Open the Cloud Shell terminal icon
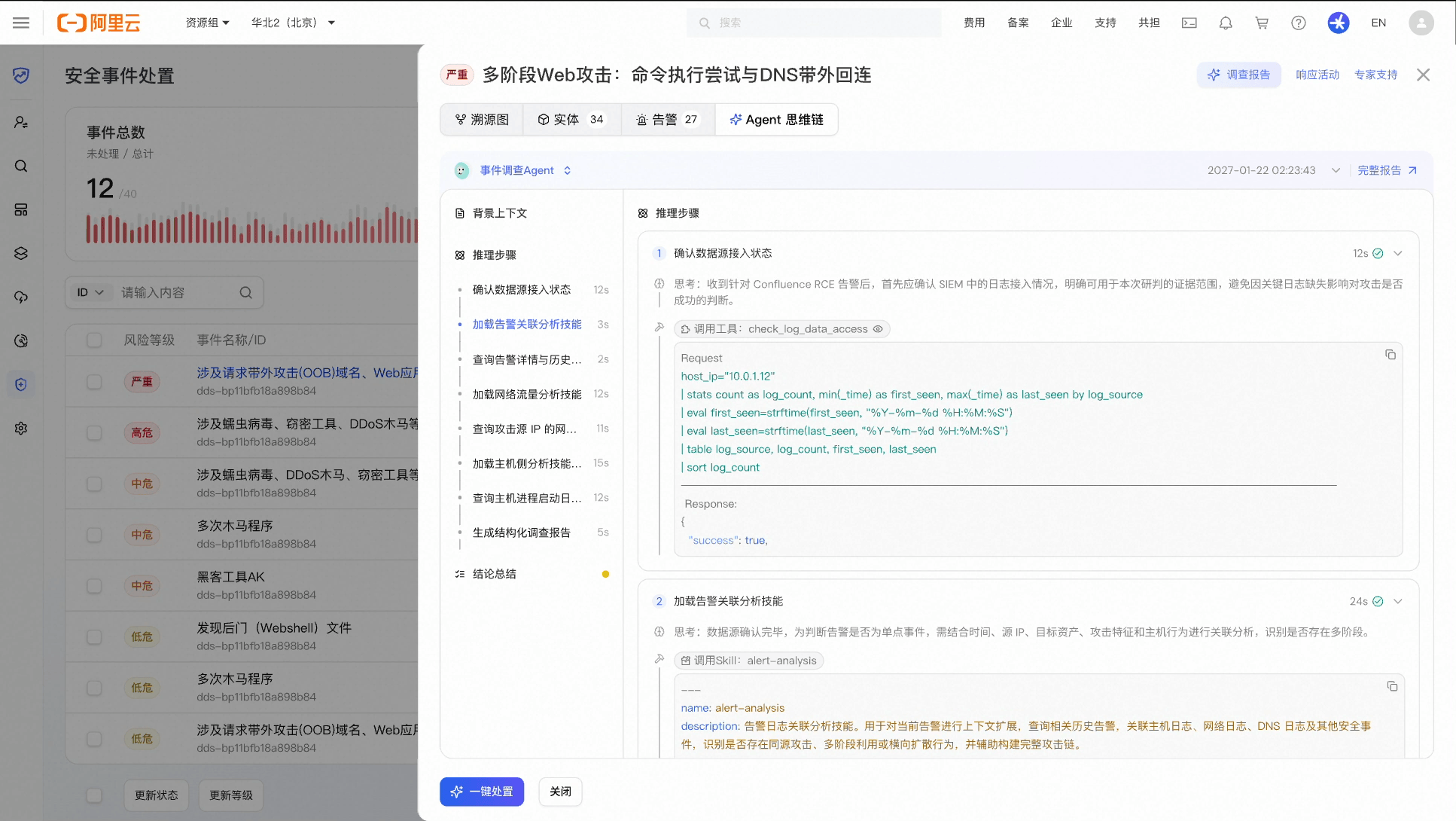 tap(1189, 23)
